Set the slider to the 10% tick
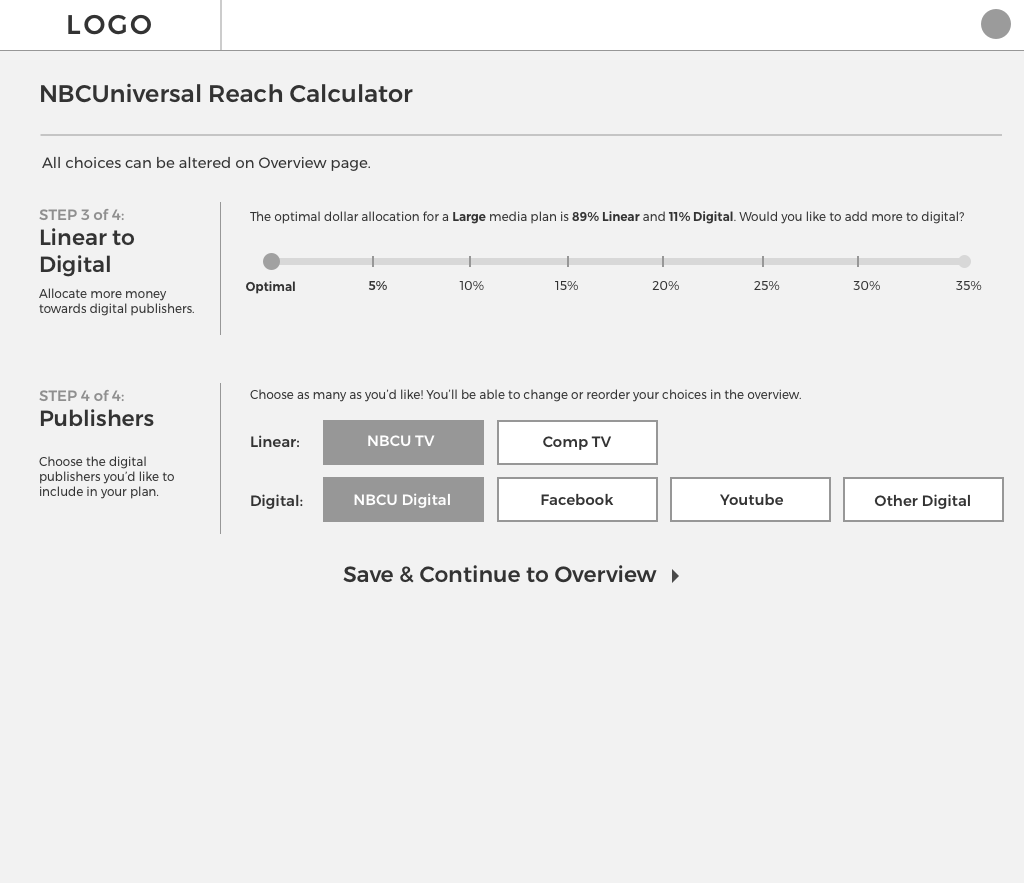The height and width of the screenshot is (883, 1024). [470, 261]
